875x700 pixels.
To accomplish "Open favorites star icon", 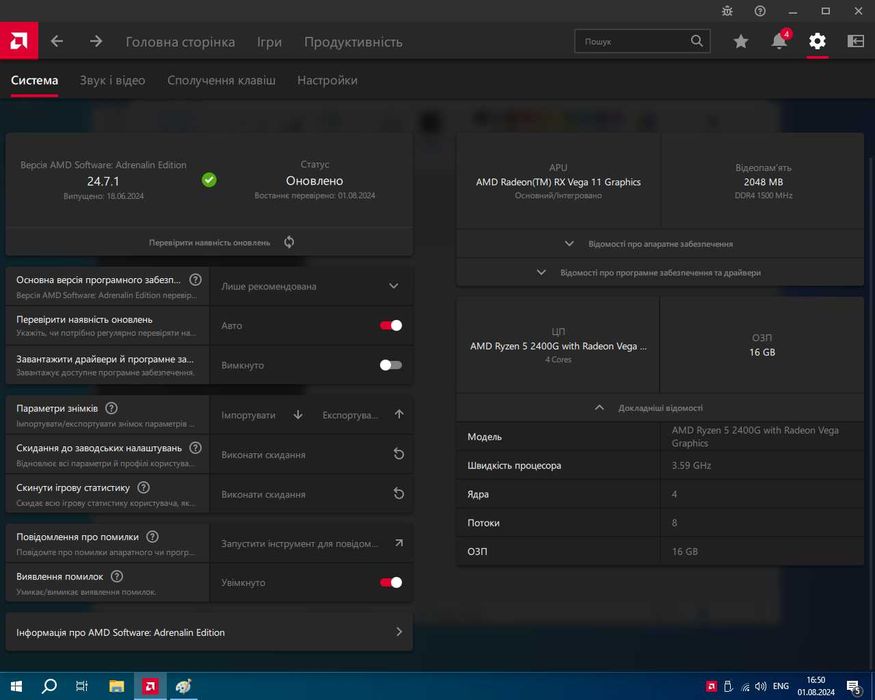I will (x=741, y=41).
